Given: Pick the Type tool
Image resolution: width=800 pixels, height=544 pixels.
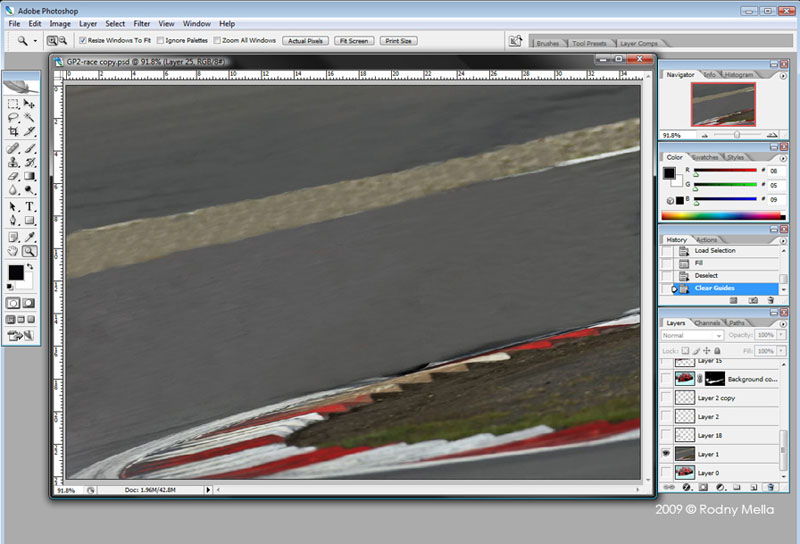Looking at the screenshot, I should click(30, 206).
